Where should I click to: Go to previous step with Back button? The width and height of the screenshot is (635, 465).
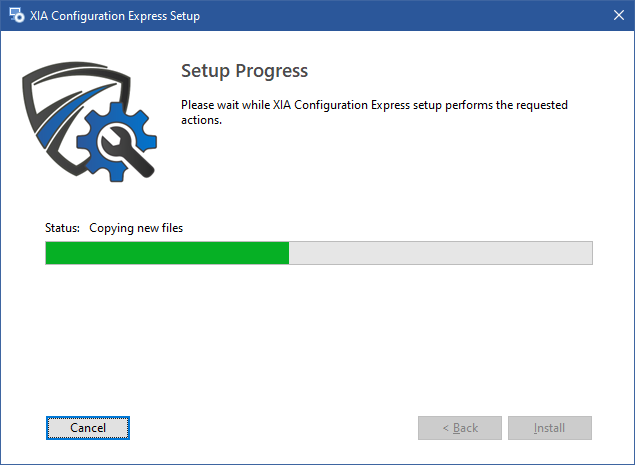tap(460, 428)
